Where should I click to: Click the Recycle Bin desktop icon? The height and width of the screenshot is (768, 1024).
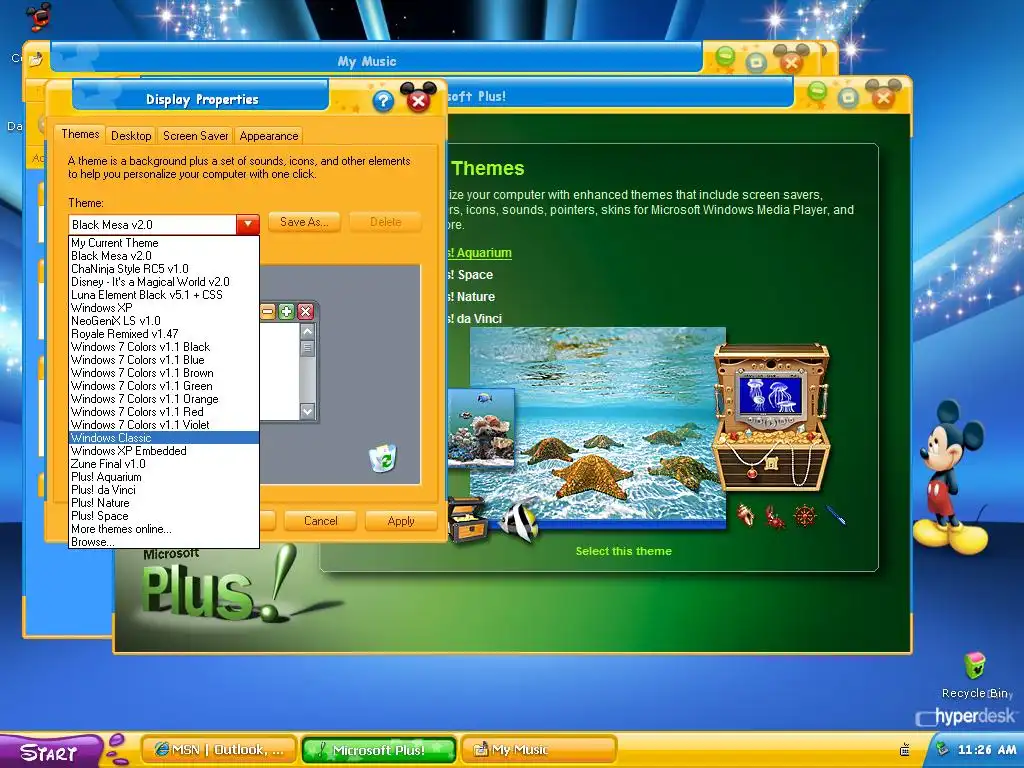(975, 666)
